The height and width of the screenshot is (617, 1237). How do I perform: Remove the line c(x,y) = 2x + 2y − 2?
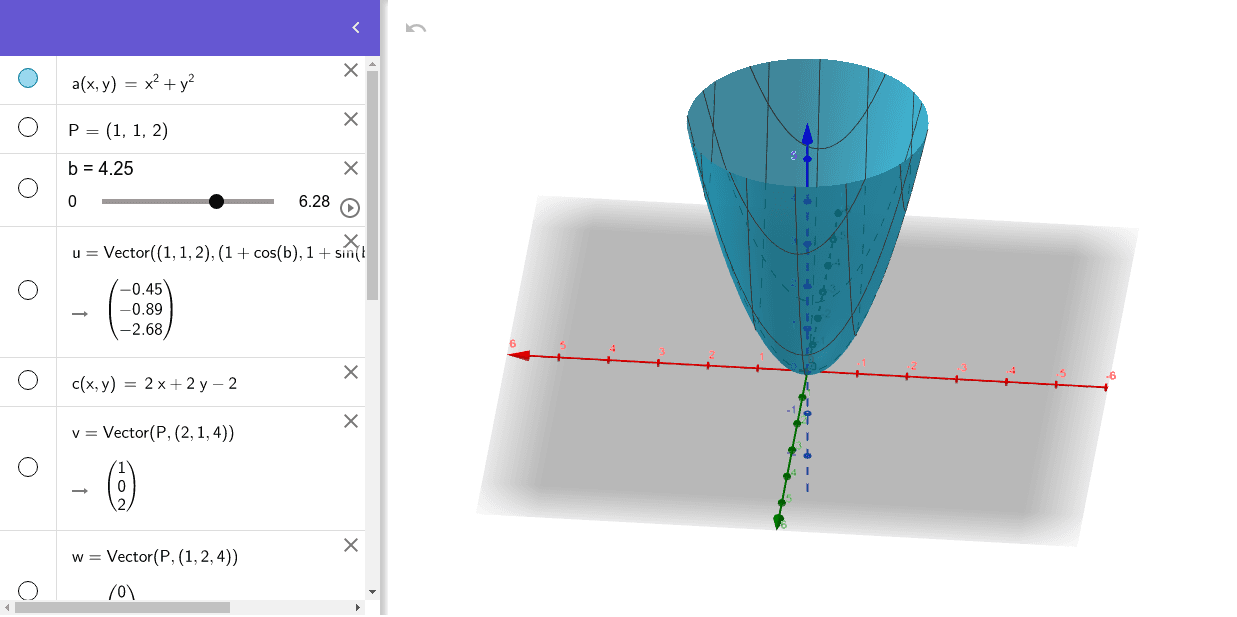(x=350, y=371)
